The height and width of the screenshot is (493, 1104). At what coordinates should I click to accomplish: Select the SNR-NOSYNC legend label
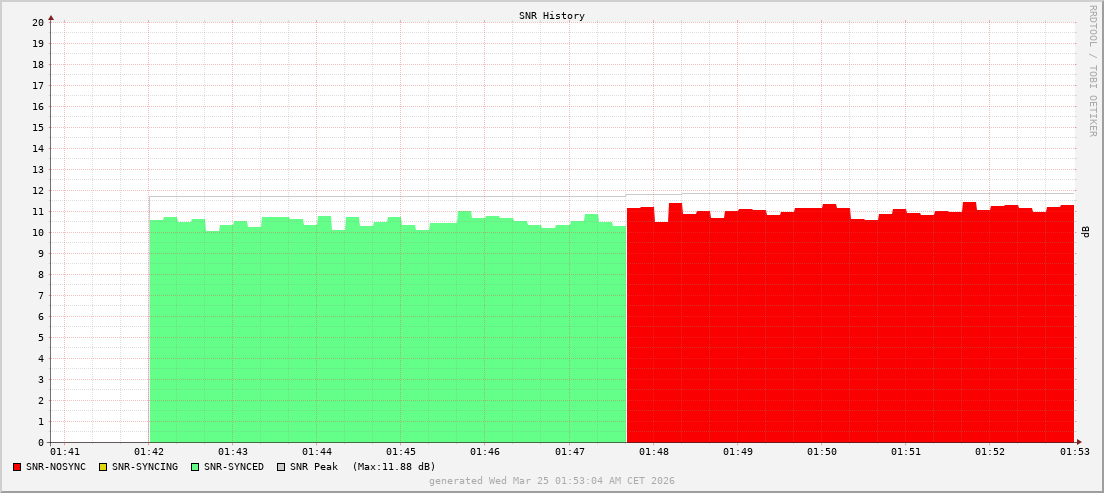tap(56, 467)
